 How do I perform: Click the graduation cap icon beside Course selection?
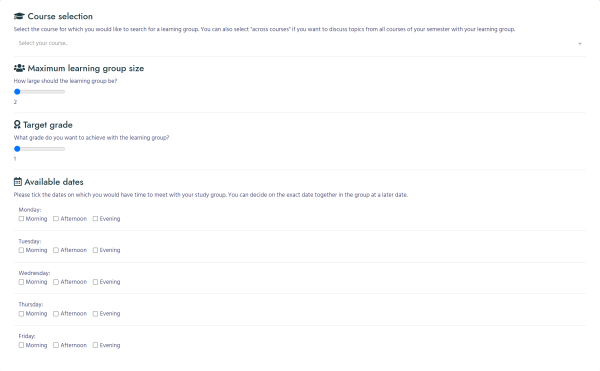click(x=19, y=16)
